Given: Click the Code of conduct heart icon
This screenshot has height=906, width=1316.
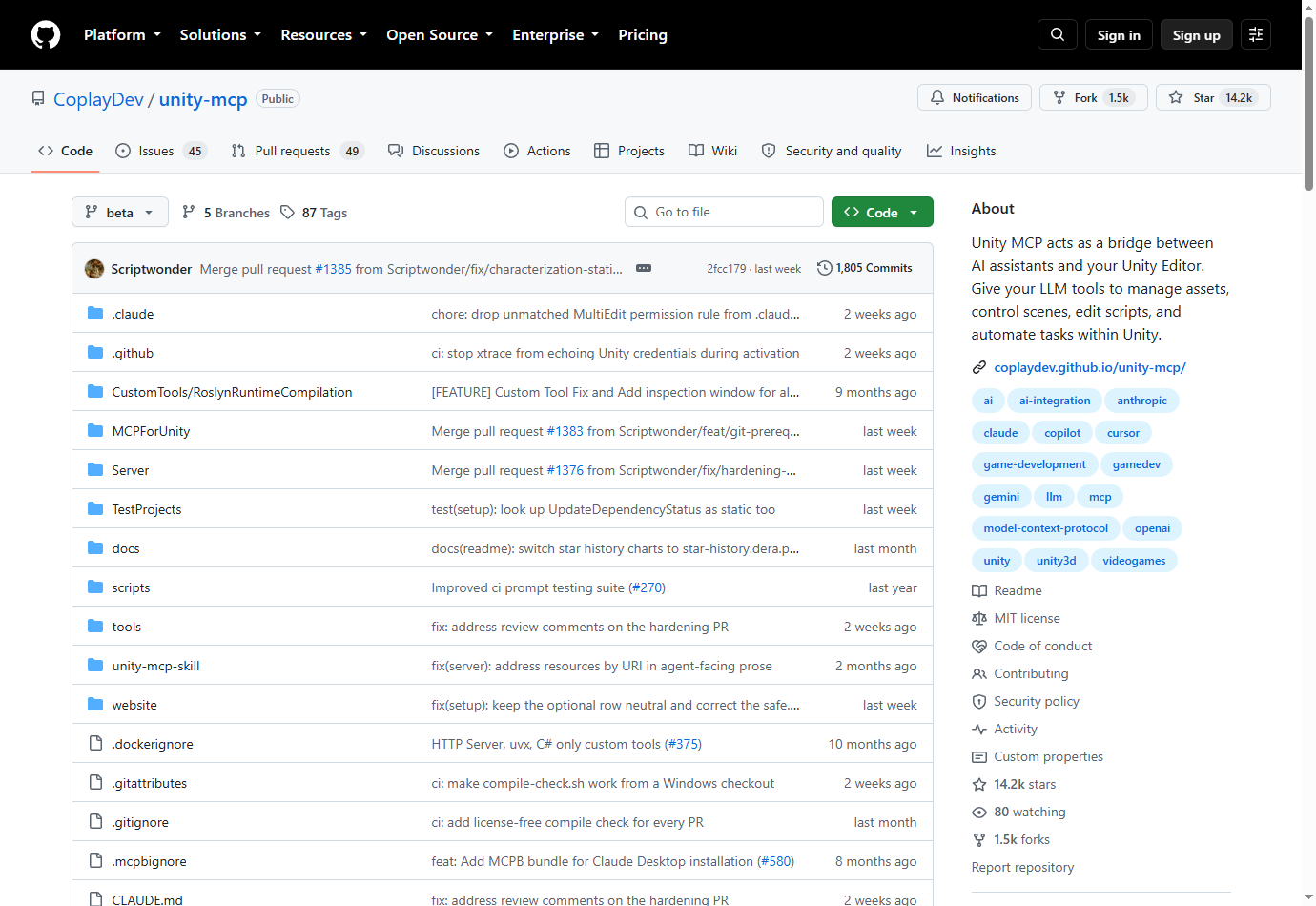Looking at the screenshot, I should coord(979,647).
